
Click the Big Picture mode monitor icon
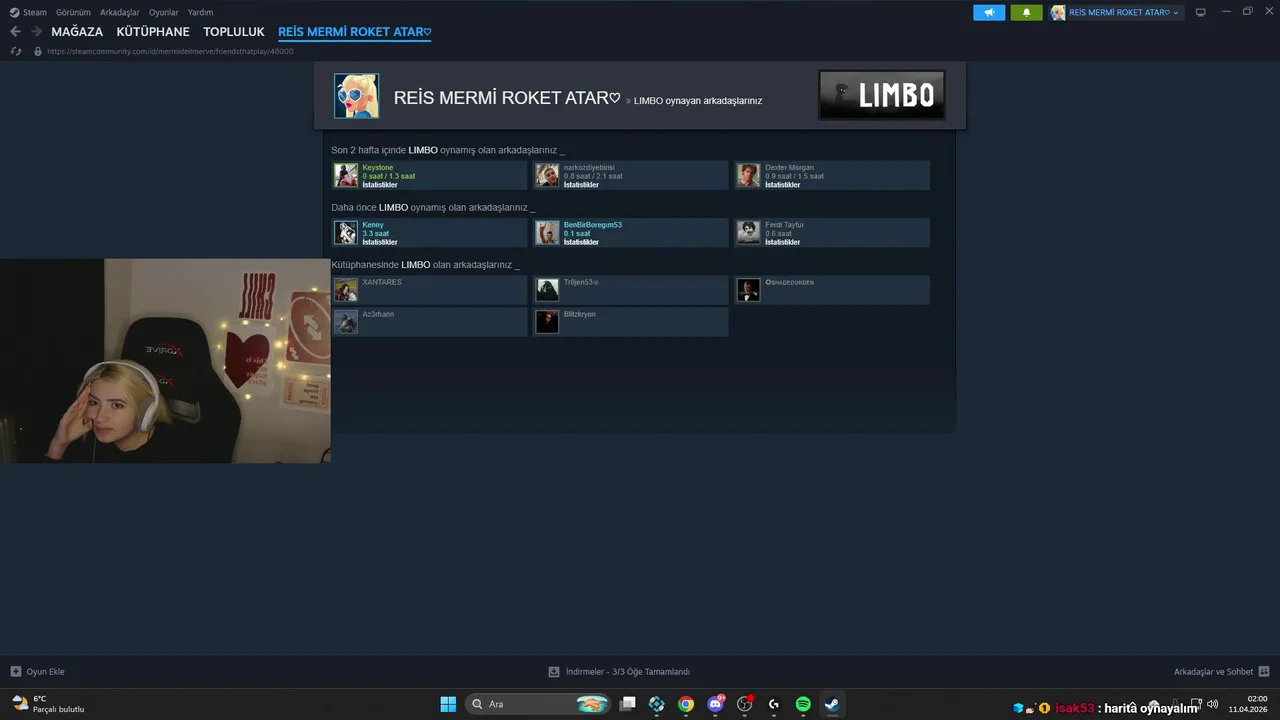tap(1201, 13)
